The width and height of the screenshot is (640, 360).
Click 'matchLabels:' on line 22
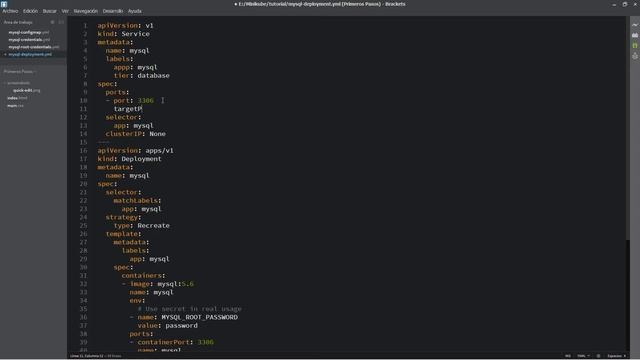click(x=138, y=200)
